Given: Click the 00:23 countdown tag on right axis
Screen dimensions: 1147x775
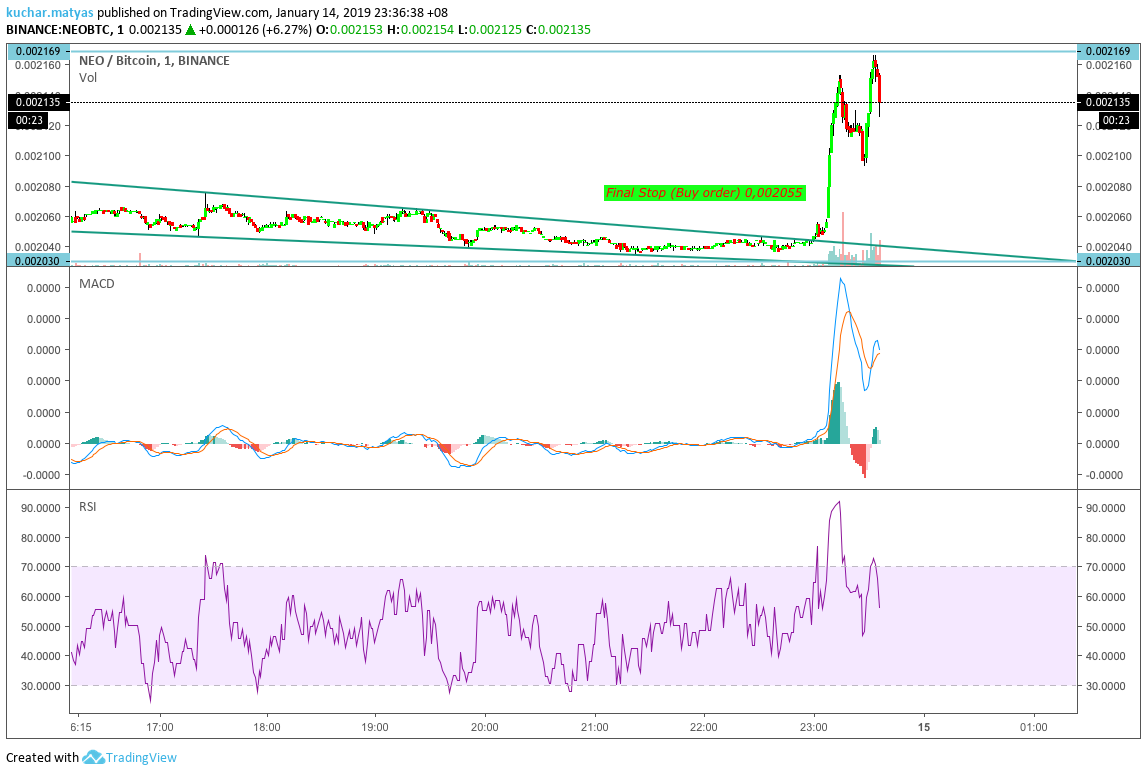Looking at the screenshot, I should click(1116, 120).
